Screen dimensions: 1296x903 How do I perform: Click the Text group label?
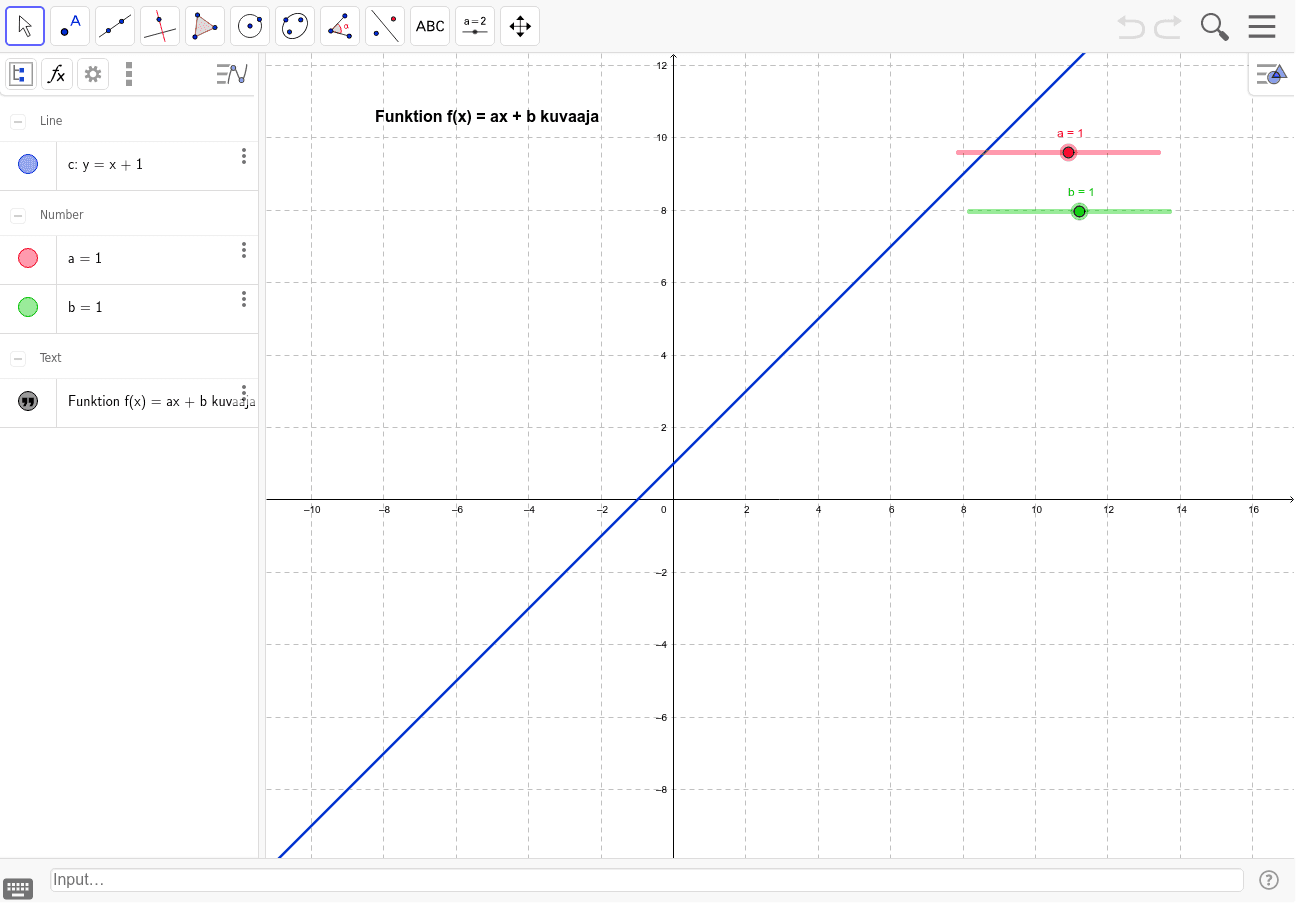51,358
